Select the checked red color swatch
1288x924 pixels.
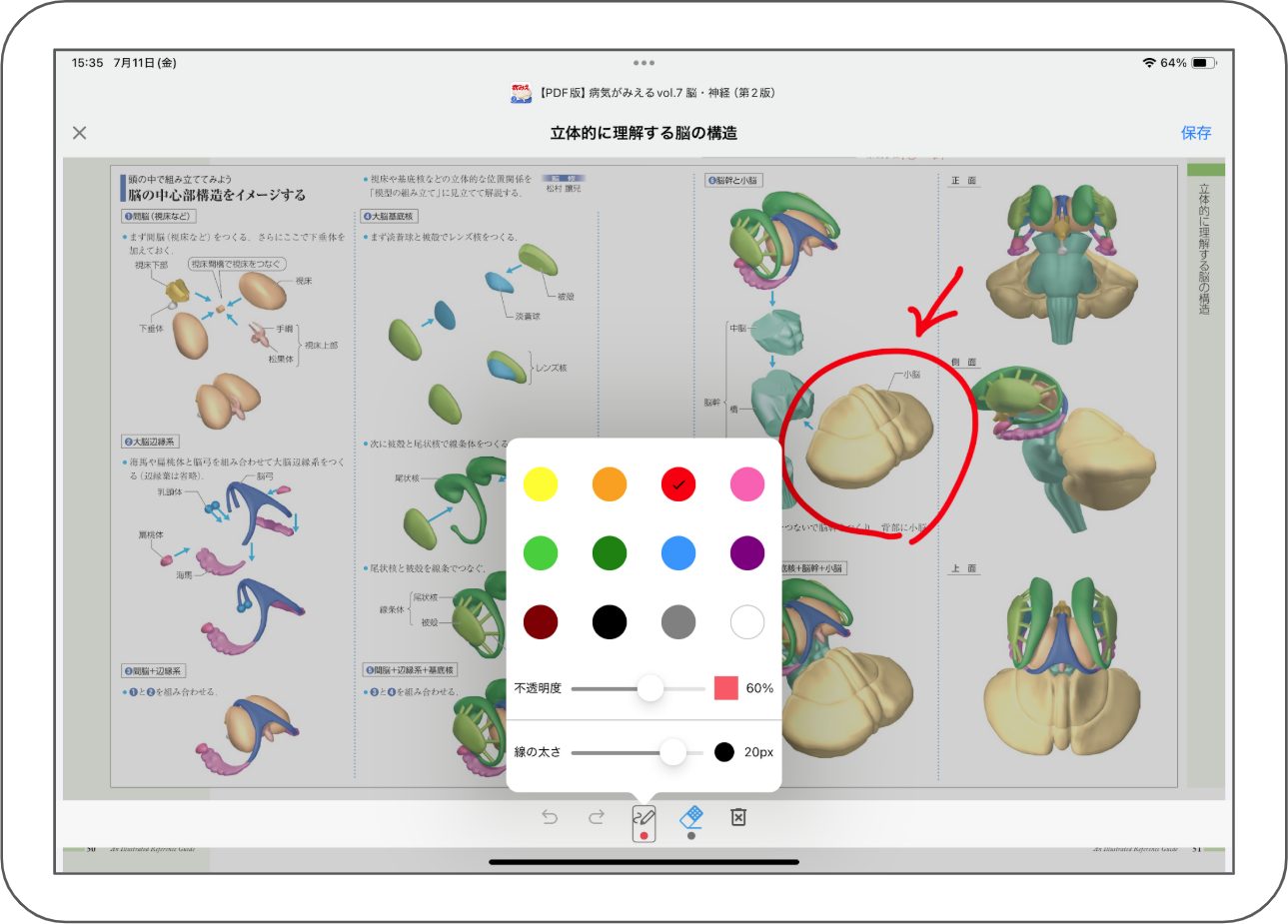point(678,484)
